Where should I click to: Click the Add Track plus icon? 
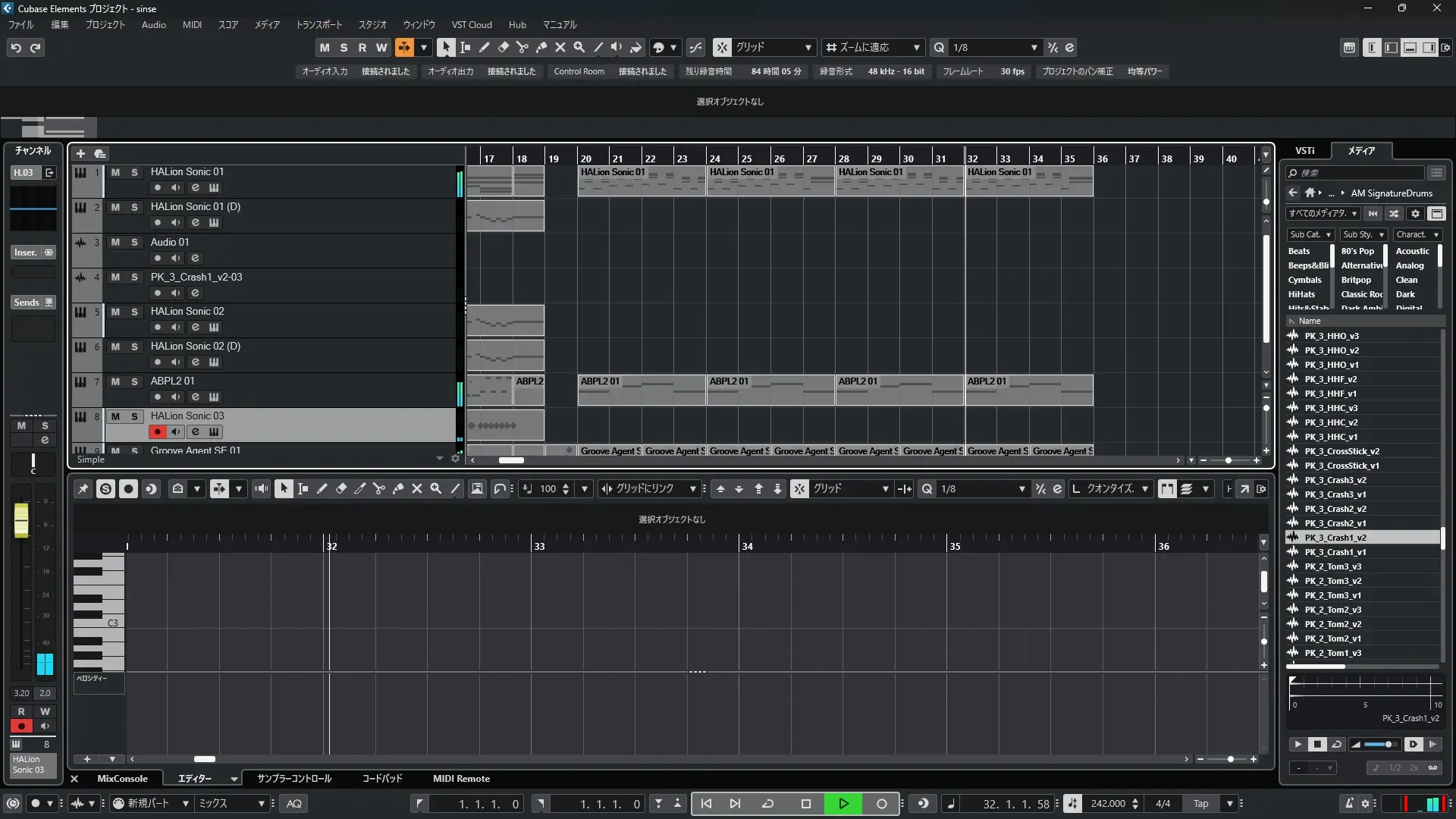click(x=80, y=153)
